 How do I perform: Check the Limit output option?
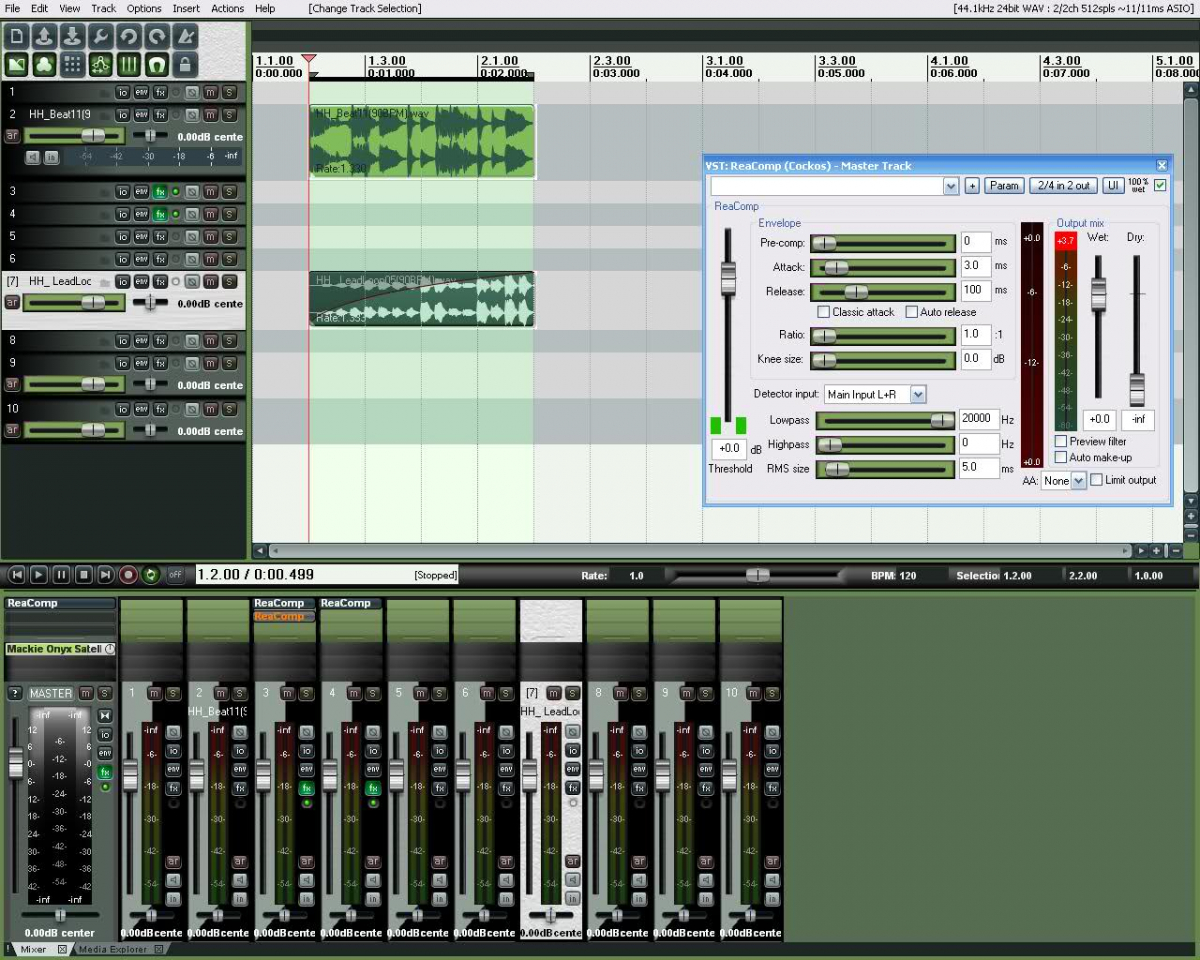[x=1096, y=480]
